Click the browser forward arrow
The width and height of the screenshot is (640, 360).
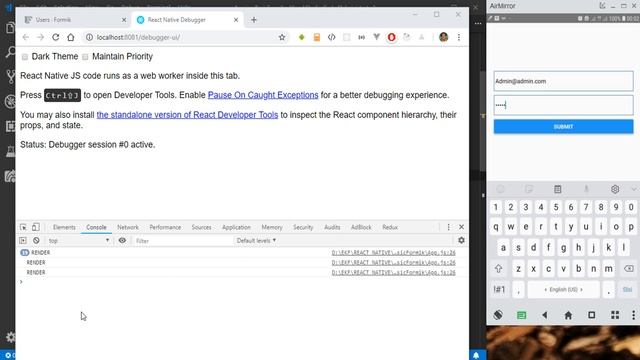pyautogui.click(x=40, y=37)
